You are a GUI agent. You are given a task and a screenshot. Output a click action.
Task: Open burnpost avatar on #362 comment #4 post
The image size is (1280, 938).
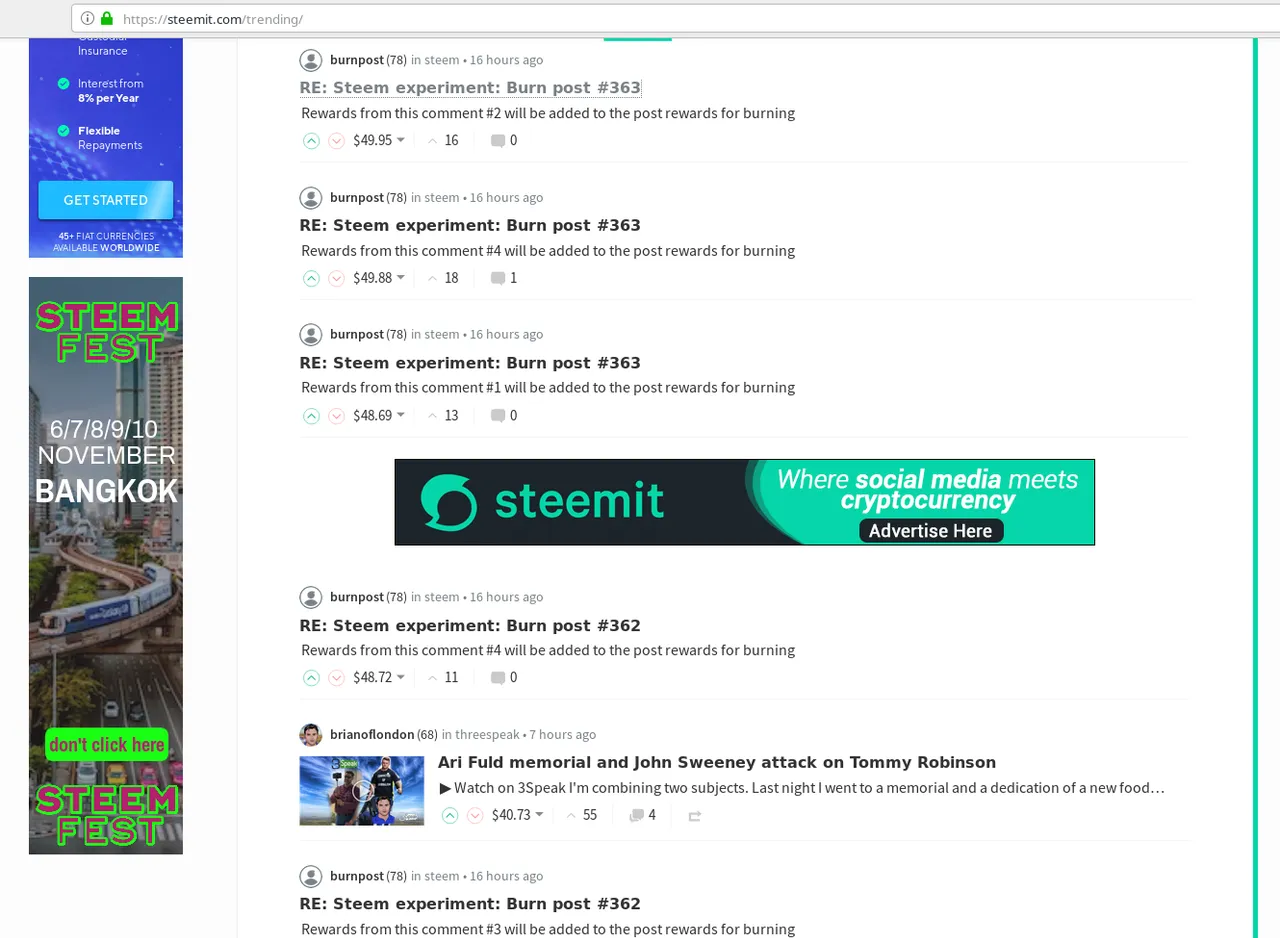pyautogui.click(x=311, y=597)
